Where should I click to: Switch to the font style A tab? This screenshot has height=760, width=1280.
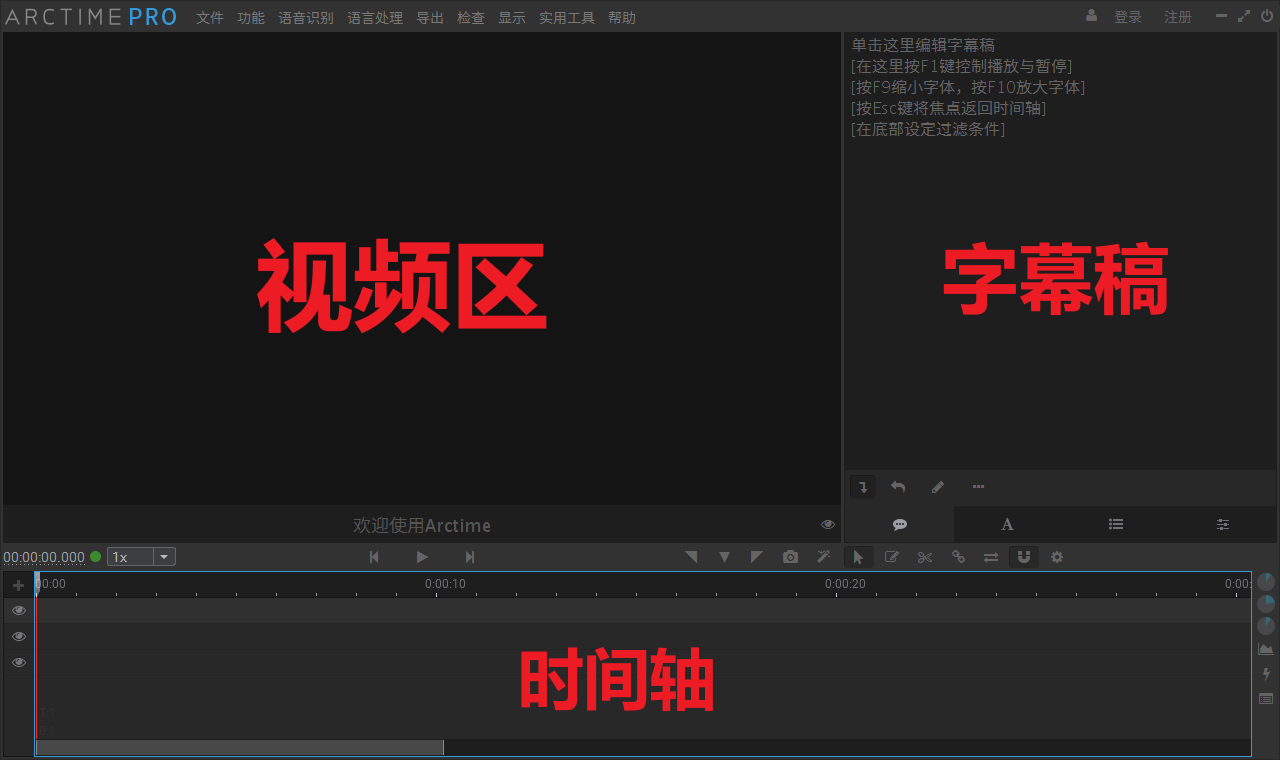1008,524
